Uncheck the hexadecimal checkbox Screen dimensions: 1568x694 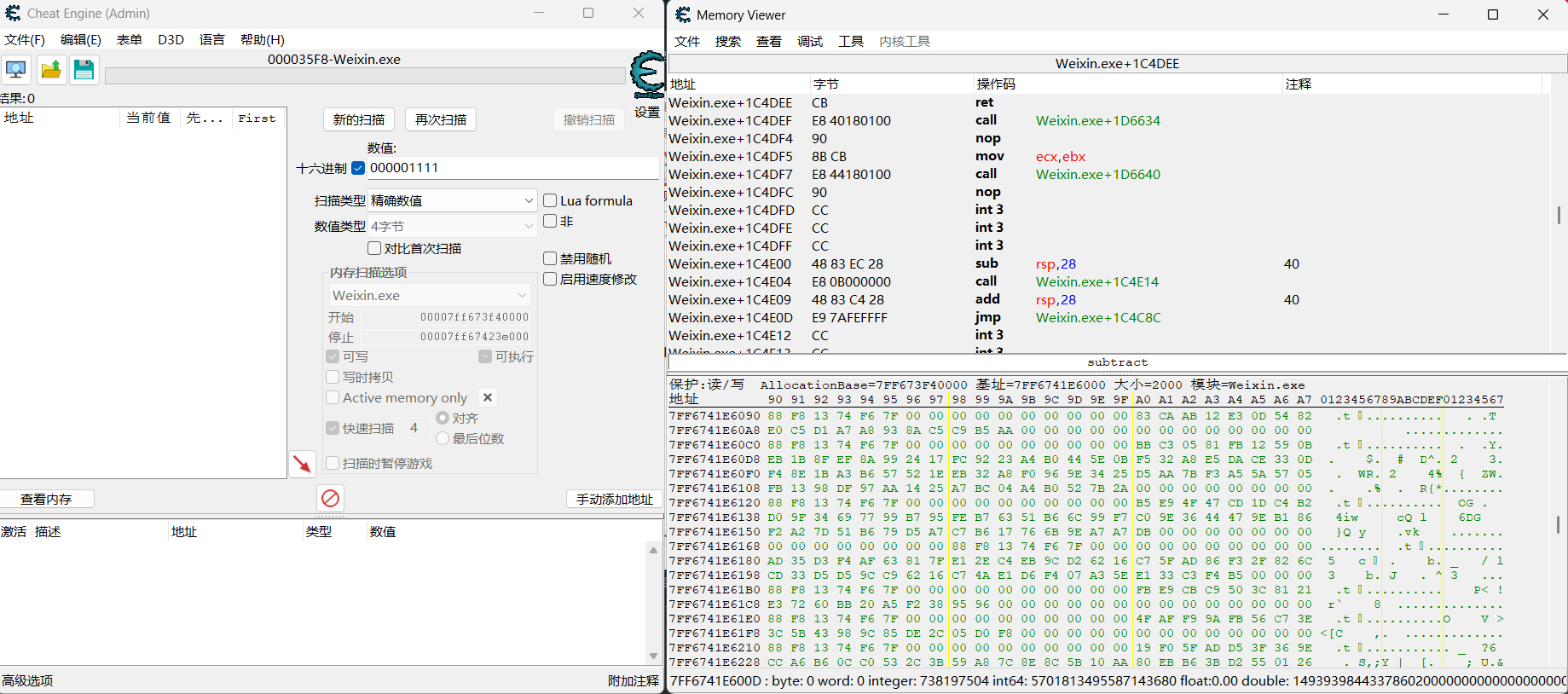358,168
